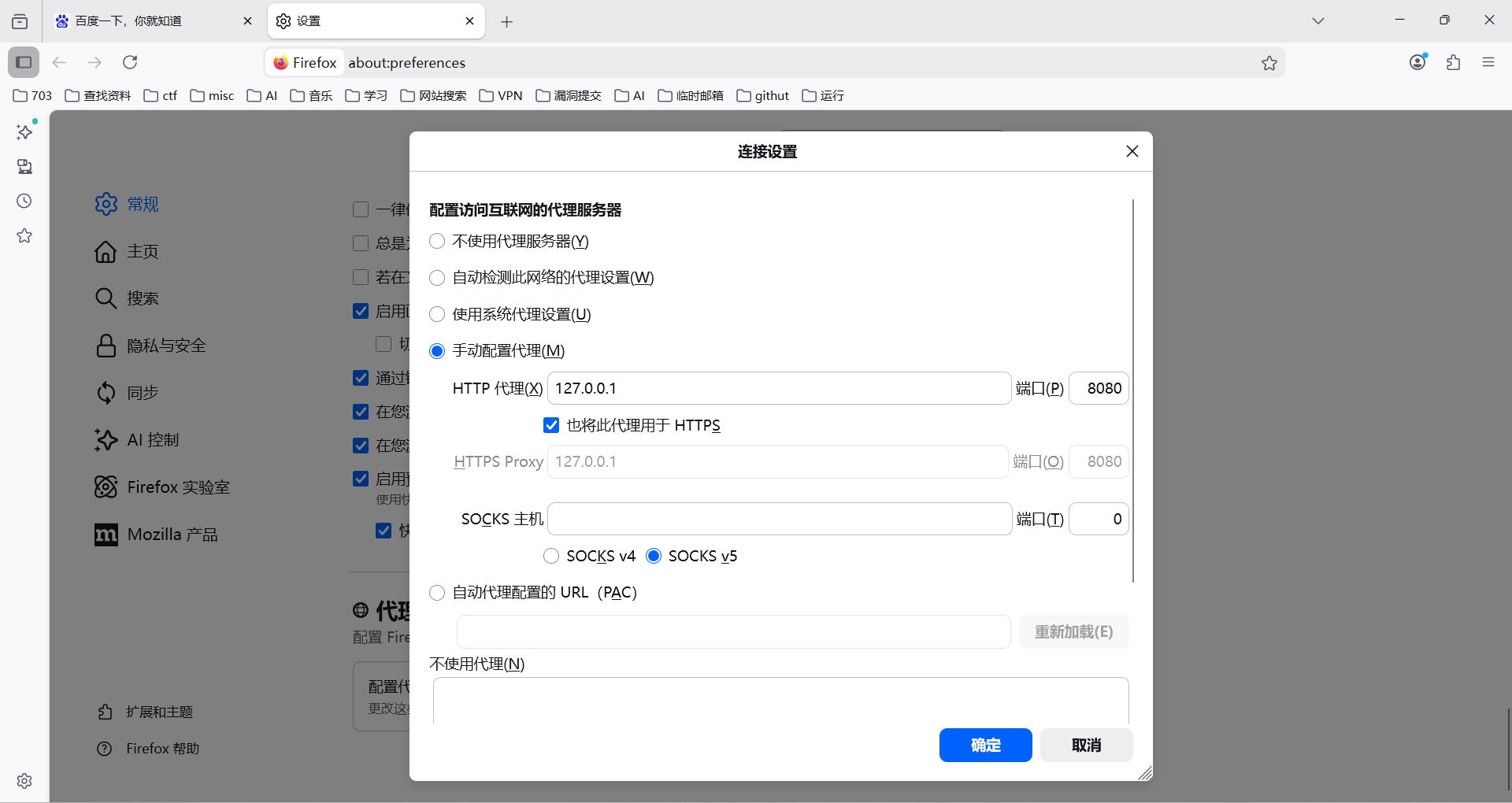Open the extensions puzzle icon

pos(1454,62)
